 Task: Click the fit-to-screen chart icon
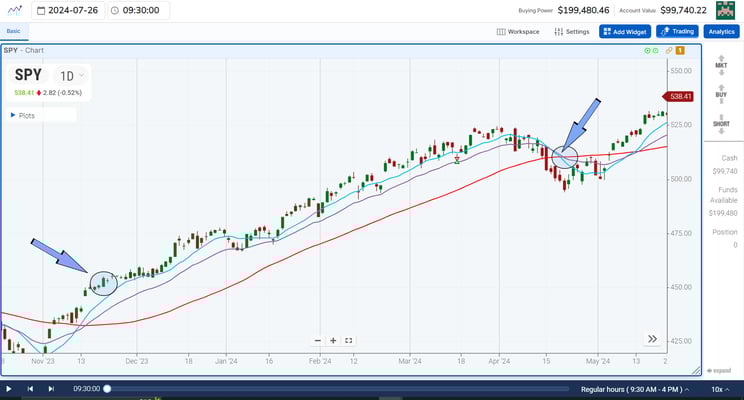click(x=349, y=340)
